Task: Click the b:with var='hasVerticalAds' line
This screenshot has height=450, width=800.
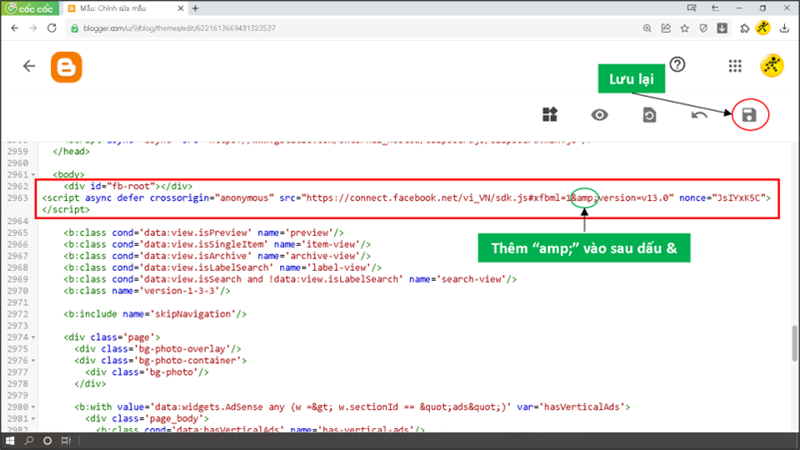Action: point(352,407)
